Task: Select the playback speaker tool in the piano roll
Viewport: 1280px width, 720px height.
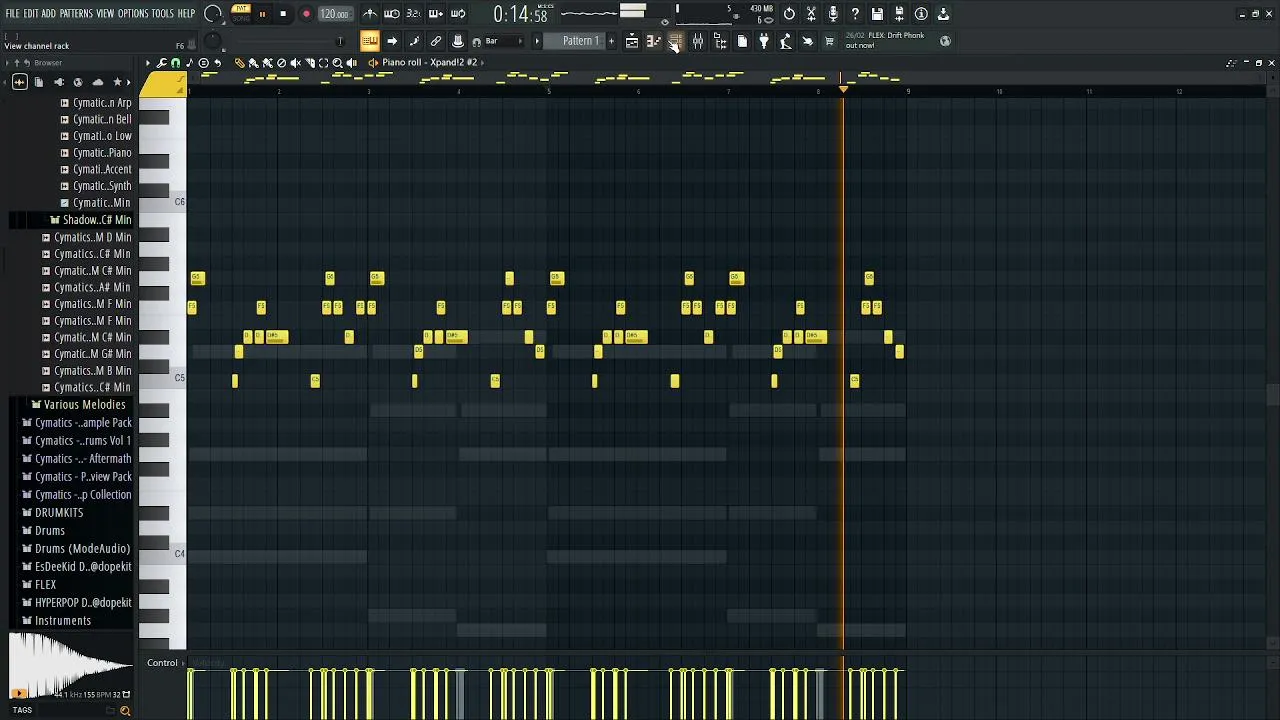Action: click(x=351, y=63)
